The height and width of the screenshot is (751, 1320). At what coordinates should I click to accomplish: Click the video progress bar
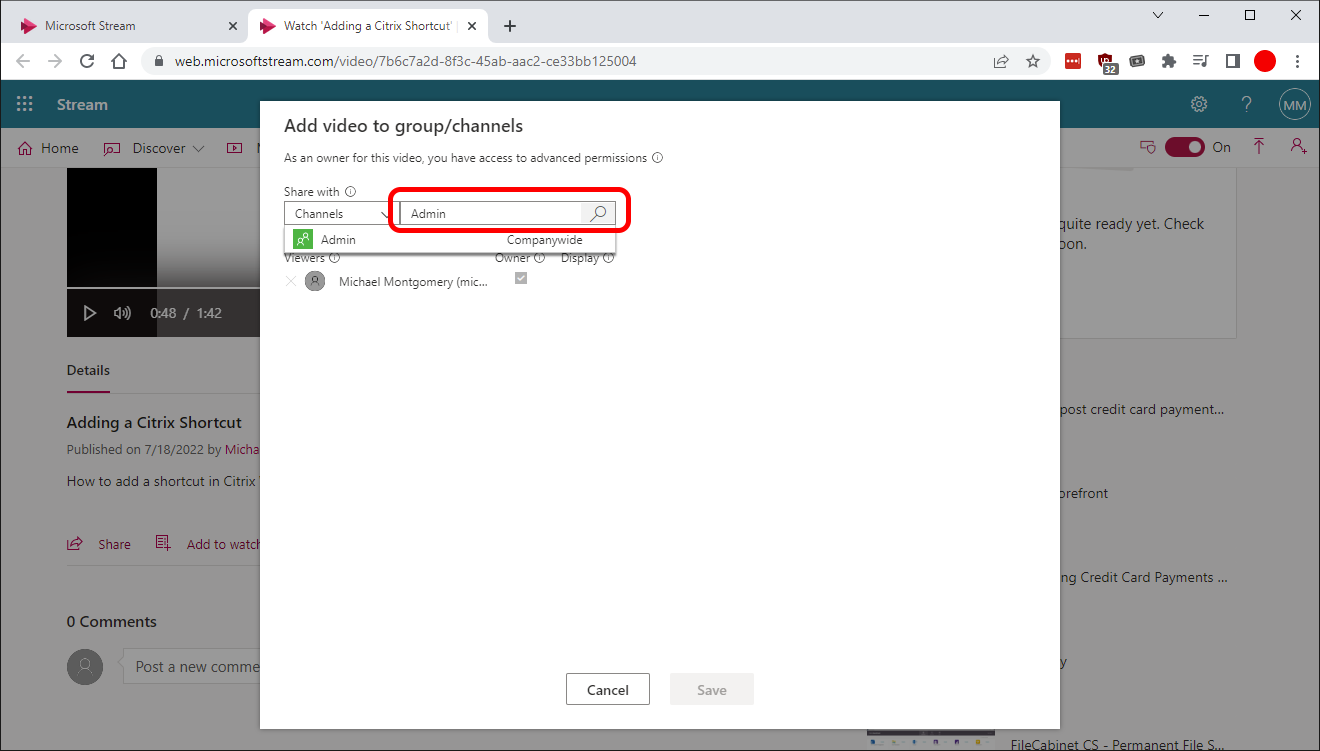click(x=163, y=288)
